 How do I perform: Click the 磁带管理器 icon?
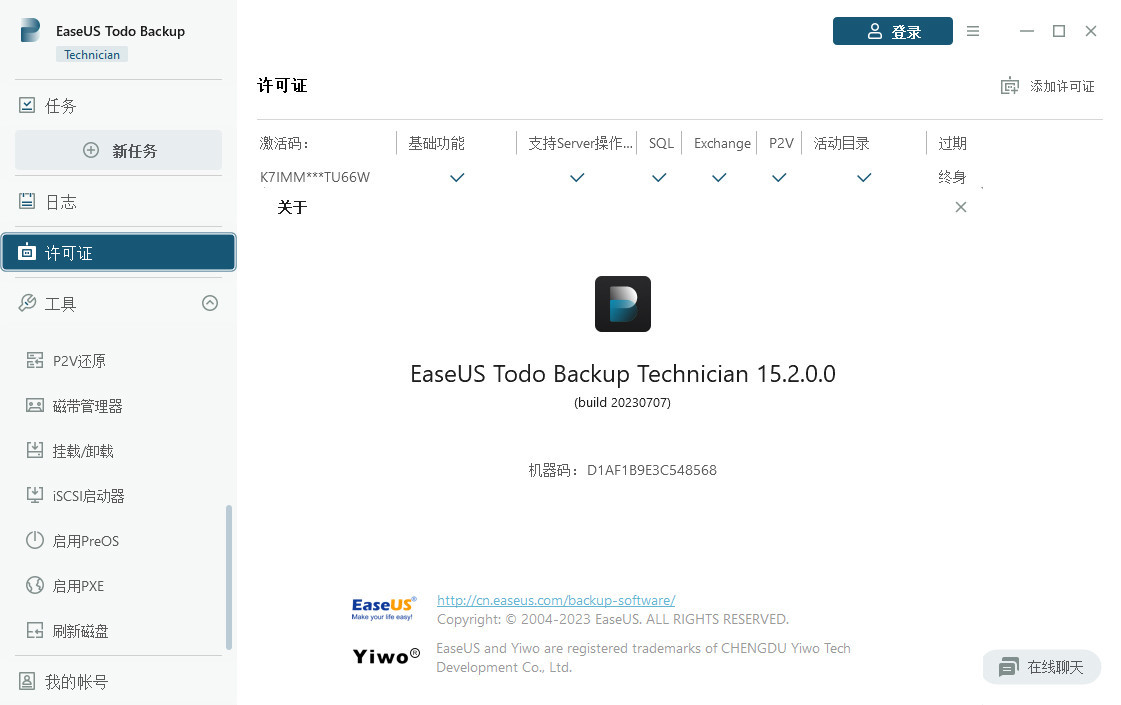pyautogui.click(x=34, y=405)
